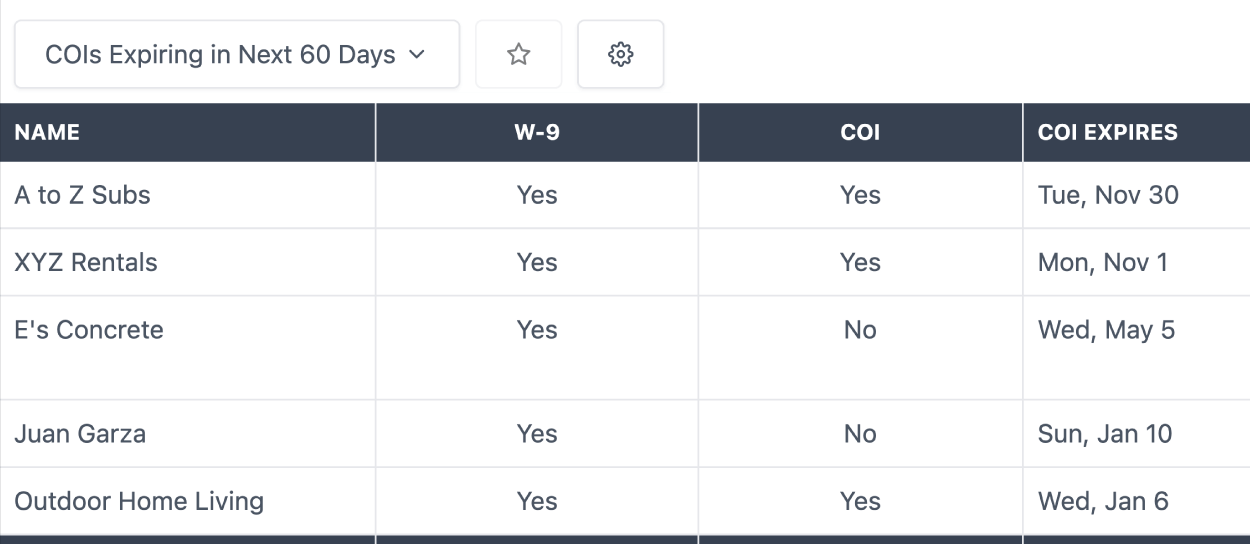
Task: Click the COI No cell for E's Concrete
Action: click(860, 330)
